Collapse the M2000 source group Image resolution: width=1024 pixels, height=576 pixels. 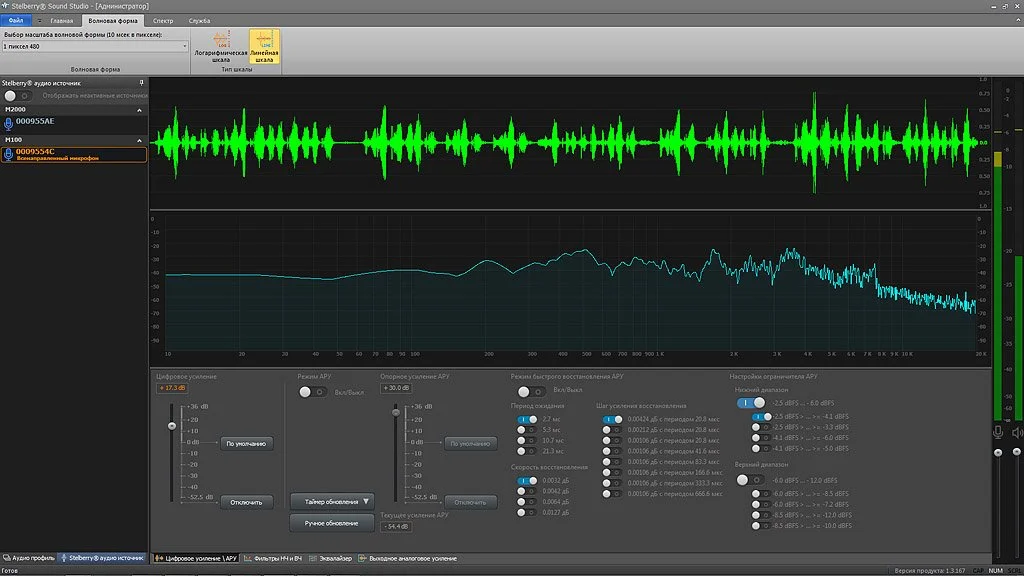click(x=139, y=110)
